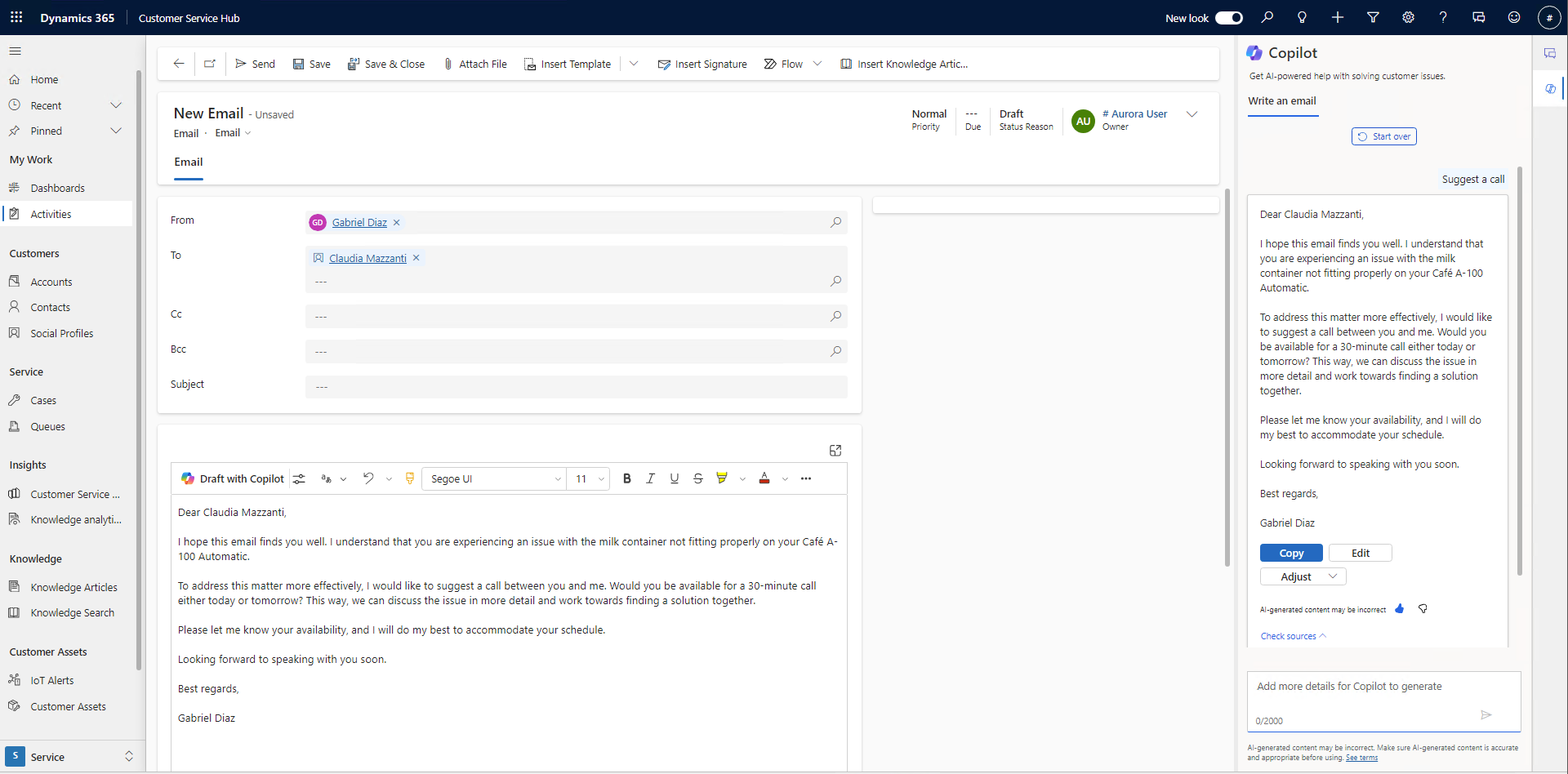Open the chat icon in right rail

(1550, 53)
